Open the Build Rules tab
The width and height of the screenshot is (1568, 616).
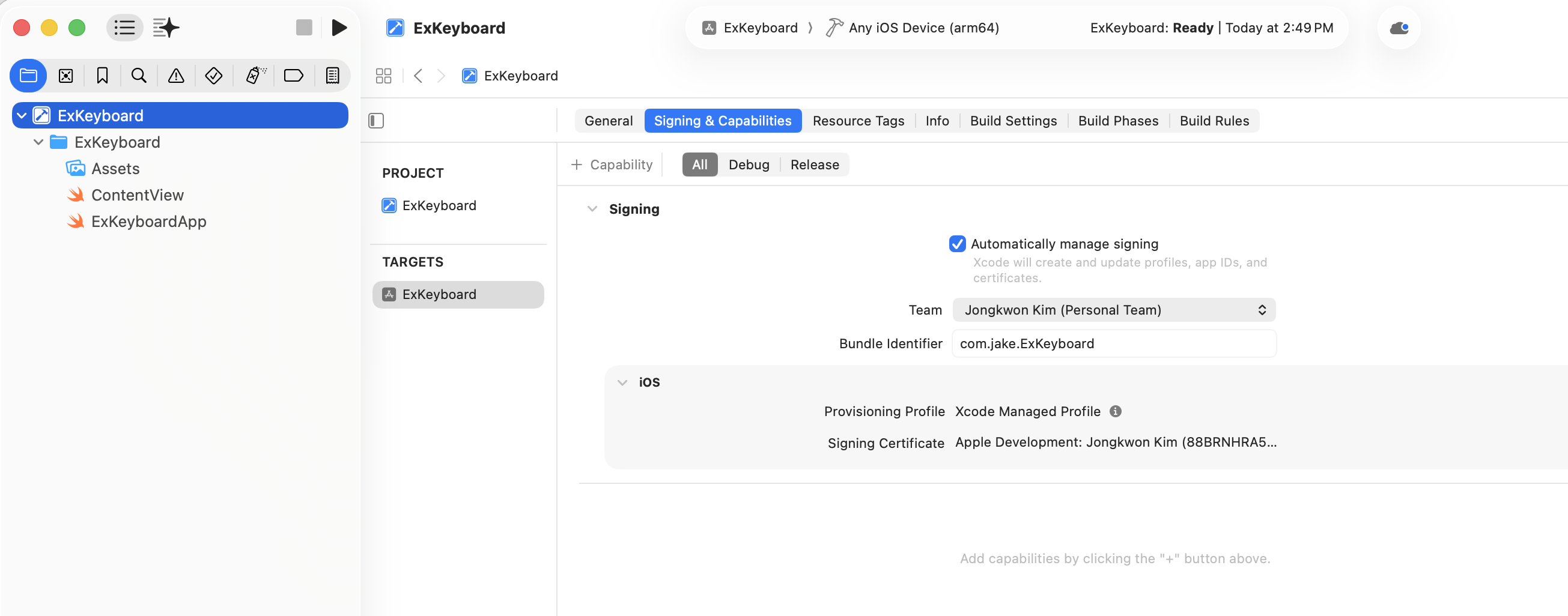[x=1214, y=121]
